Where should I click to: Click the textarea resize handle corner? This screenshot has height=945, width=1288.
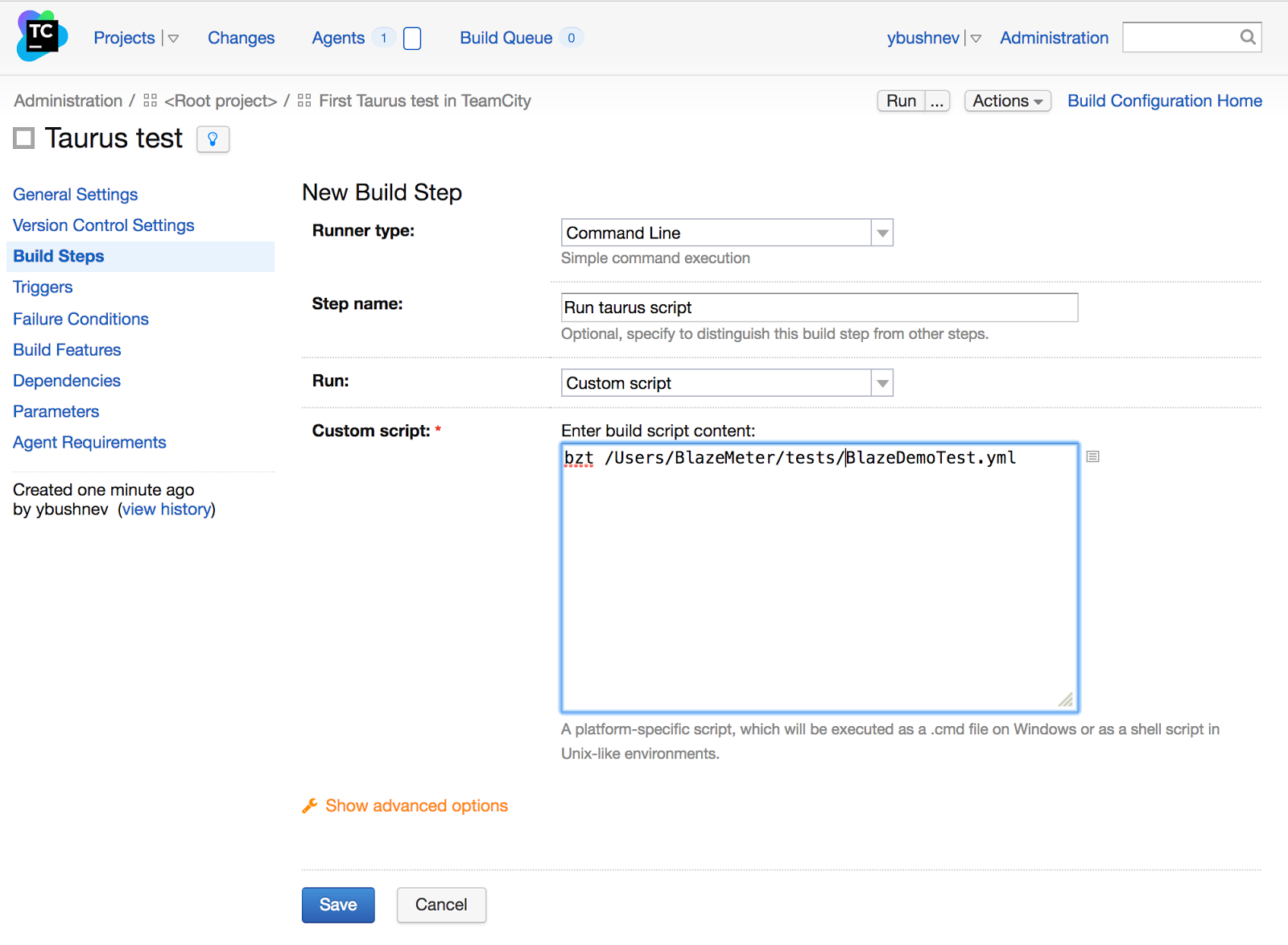1066,700
